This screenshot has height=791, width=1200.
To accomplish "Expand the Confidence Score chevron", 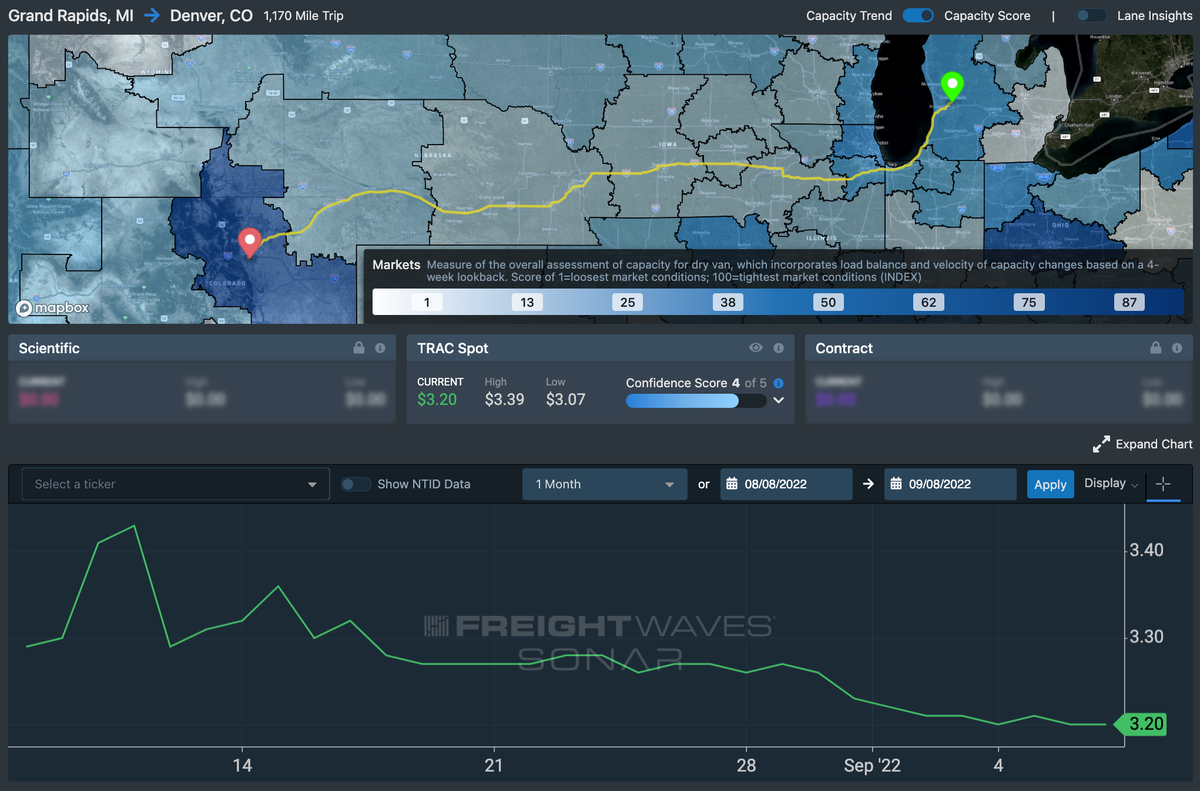I will coord(779,400).
